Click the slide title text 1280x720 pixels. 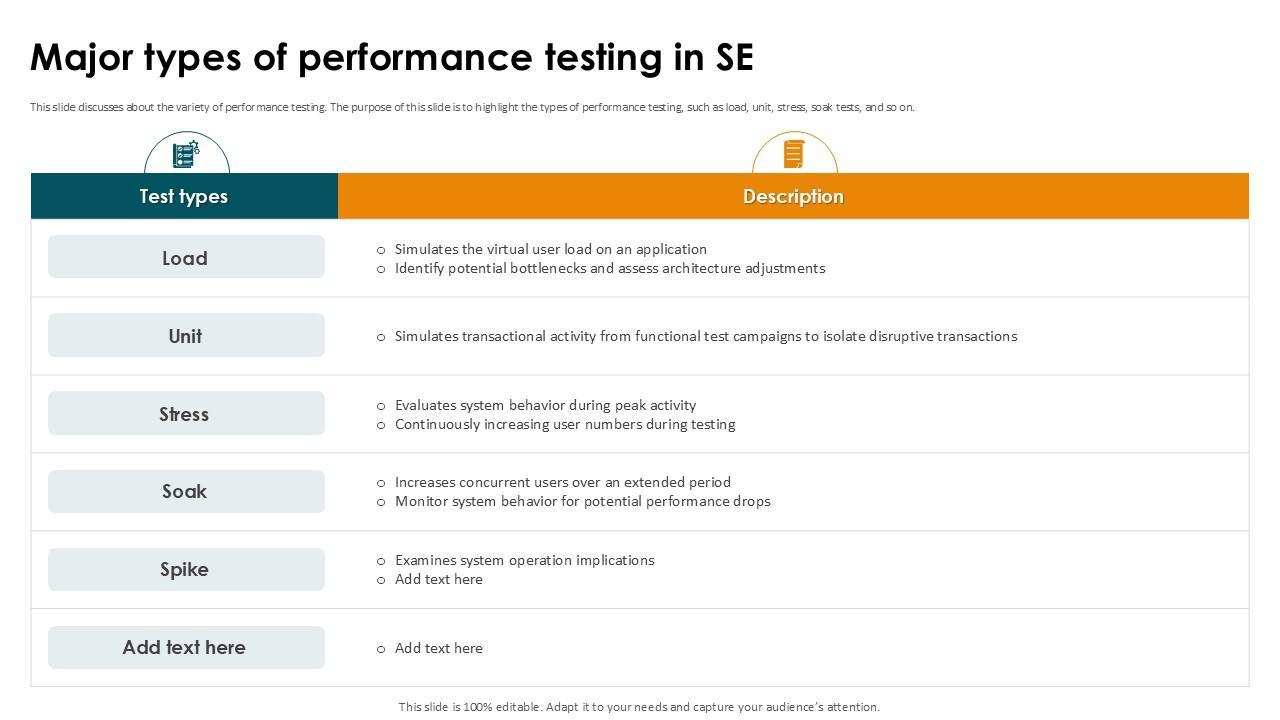(392, 58)
